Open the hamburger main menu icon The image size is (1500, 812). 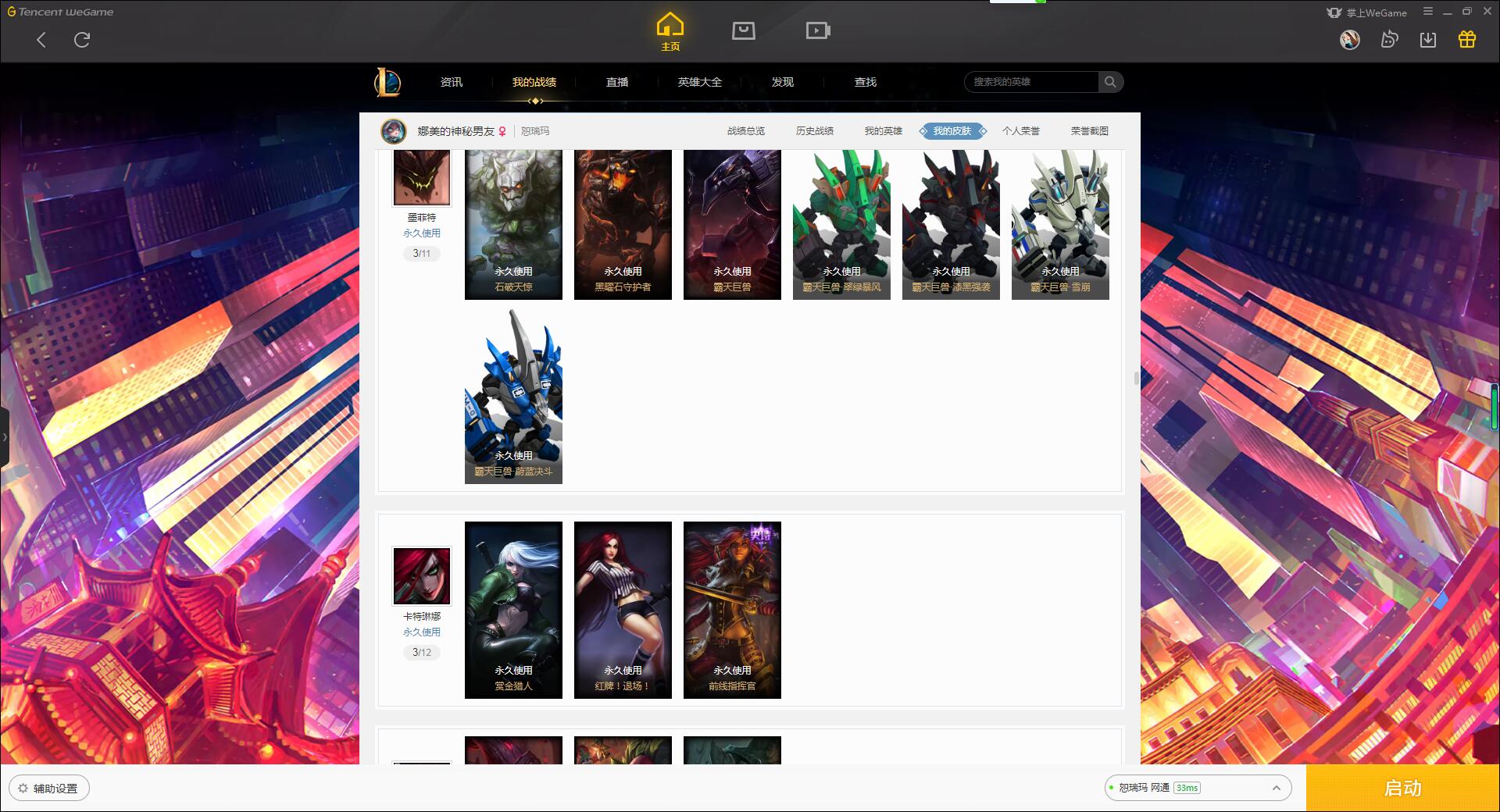click(x=1428, y=12)
